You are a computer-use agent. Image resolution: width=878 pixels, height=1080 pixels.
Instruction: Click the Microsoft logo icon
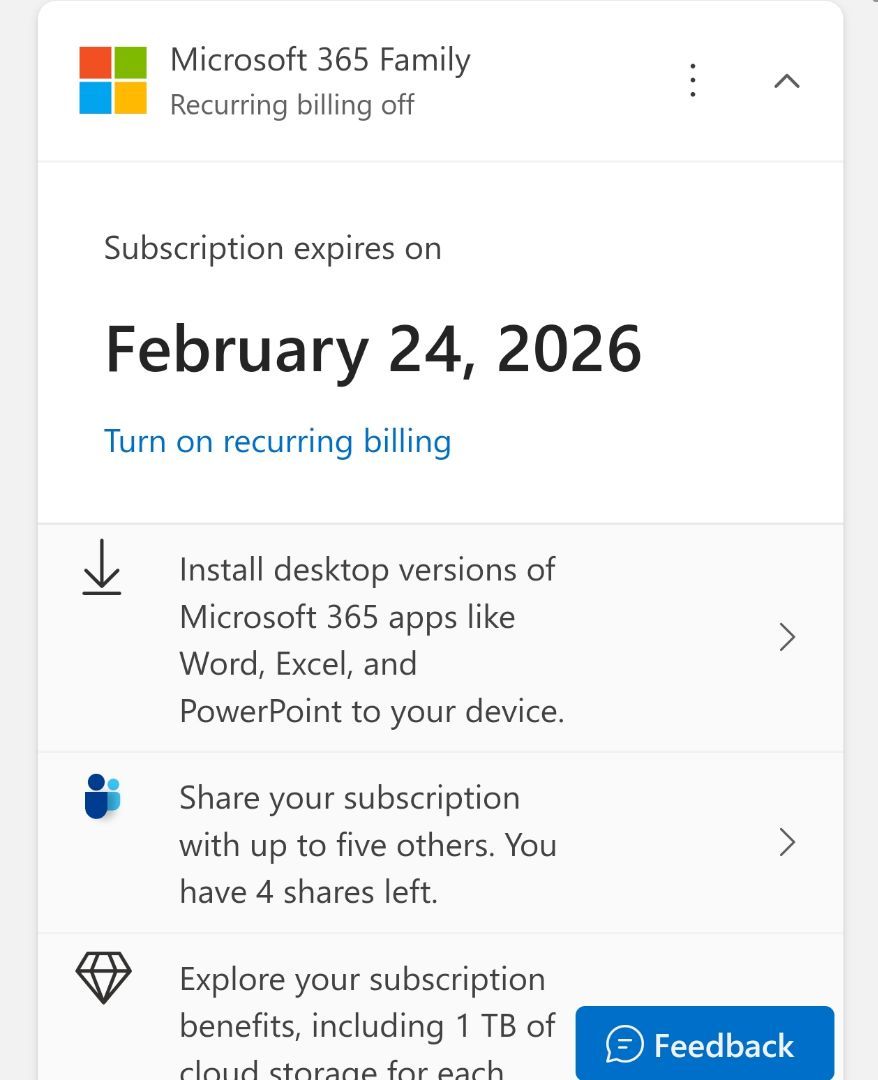tap(113, 80)
